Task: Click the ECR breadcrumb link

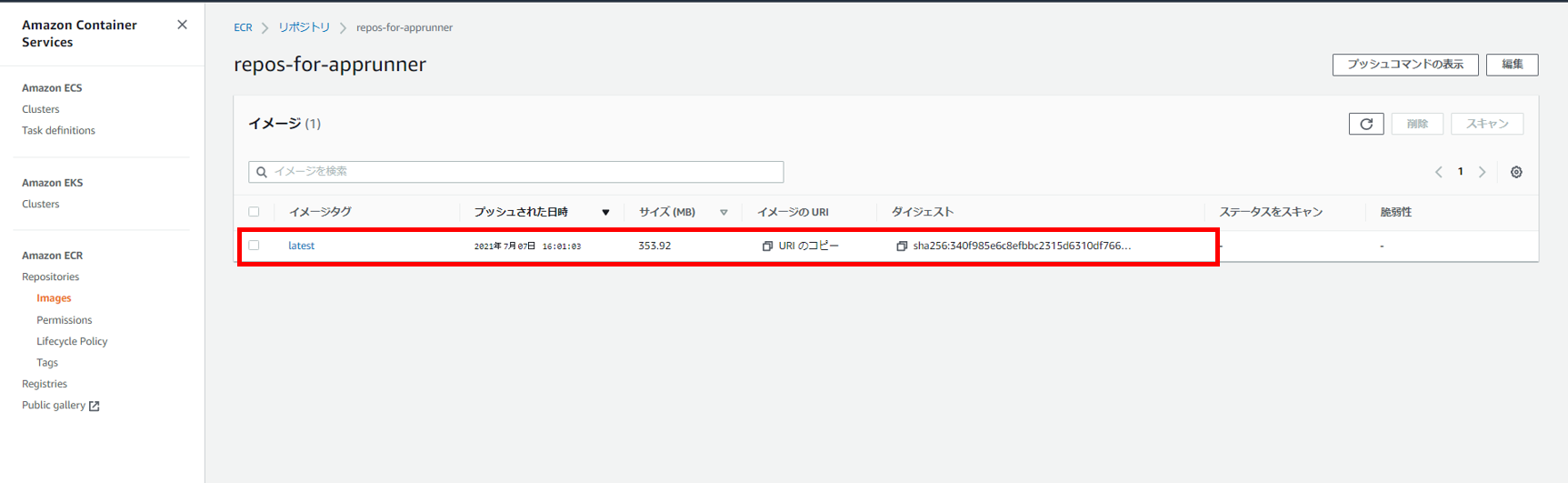Action: tap(243, 27)
